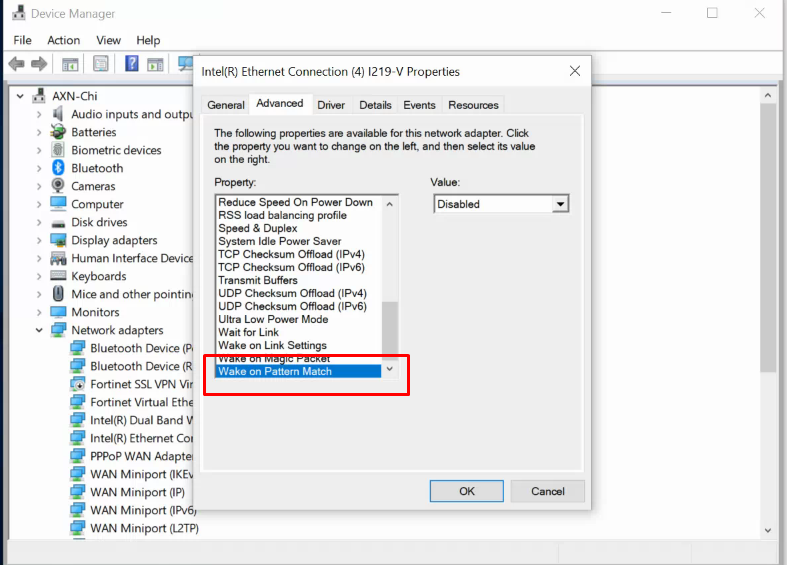Click the Back arrow toolbar icon
Screen dimensions: 787x565
coord(17,64)
